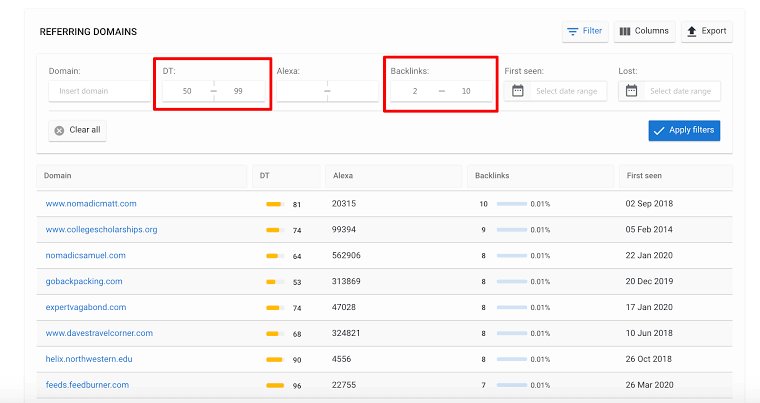Open expertvagabond.com domain link

point(85,308)
